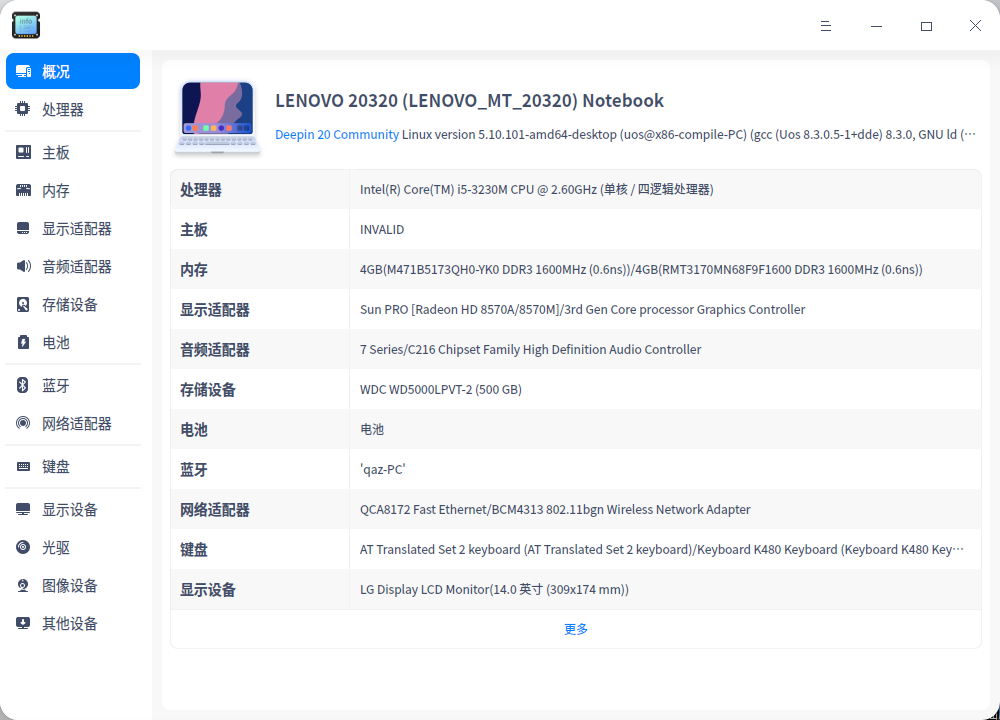The image size is (1000, 720).
Task: Click the Linux version 5.10.101 kernel text
Action: [x=689, y=135]
